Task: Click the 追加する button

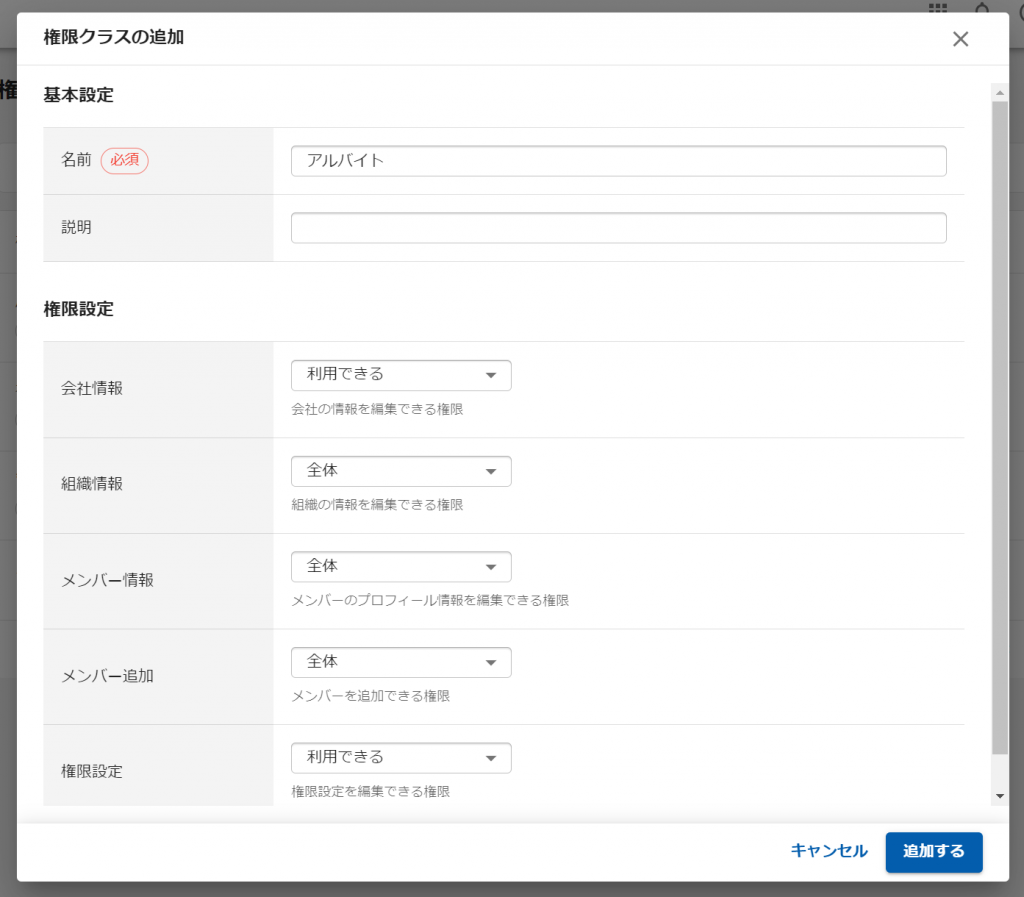Action: point(934,852)
